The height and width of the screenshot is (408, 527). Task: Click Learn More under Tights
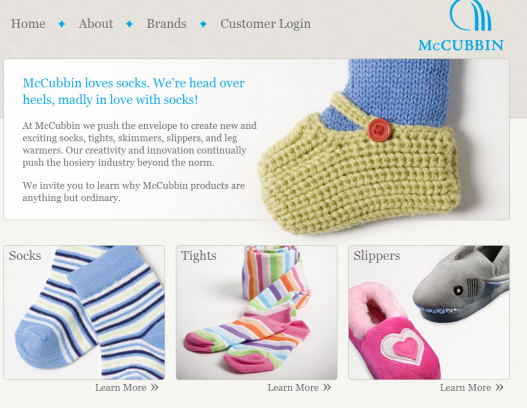tap(293, 387)
